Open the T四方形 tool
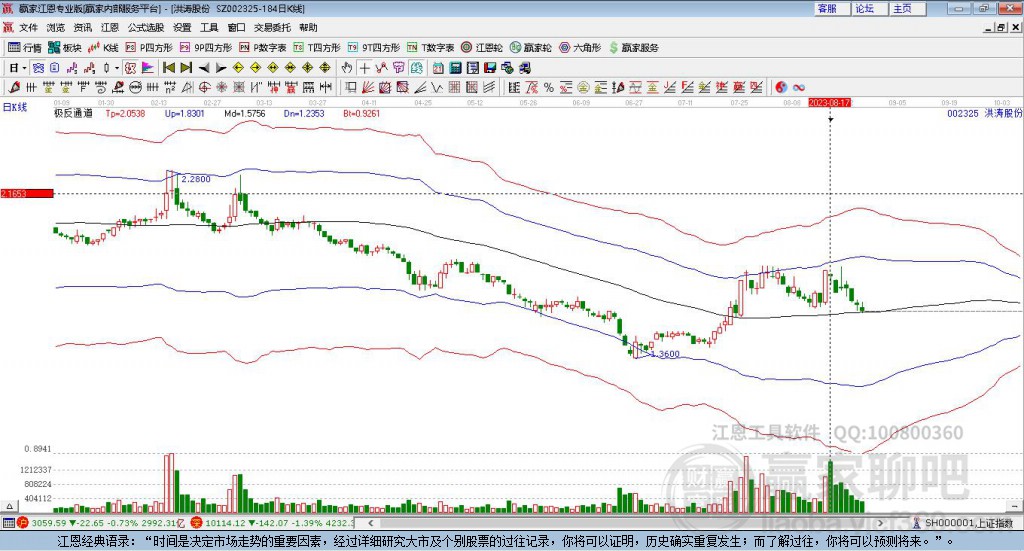The width and height of the screenshot is (1024, 551). pyautogui.click(x=317, y=48)
